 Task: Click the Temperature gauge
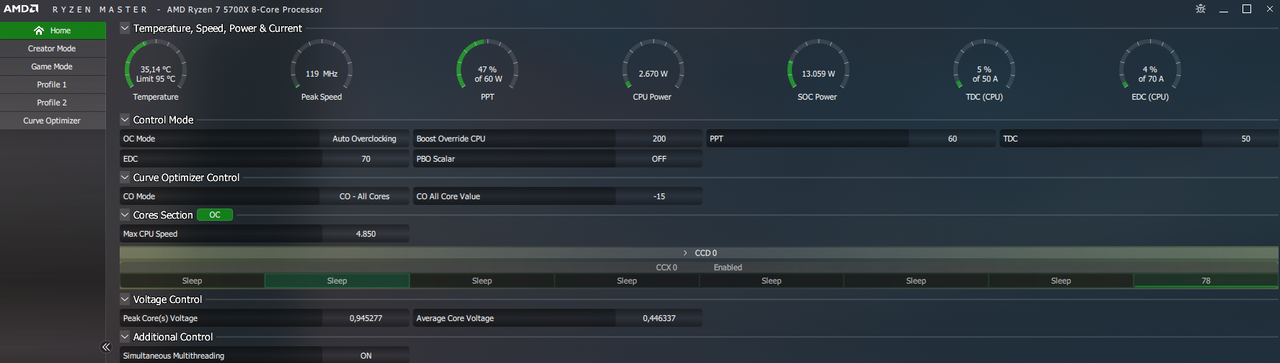[x=156, y=70]
